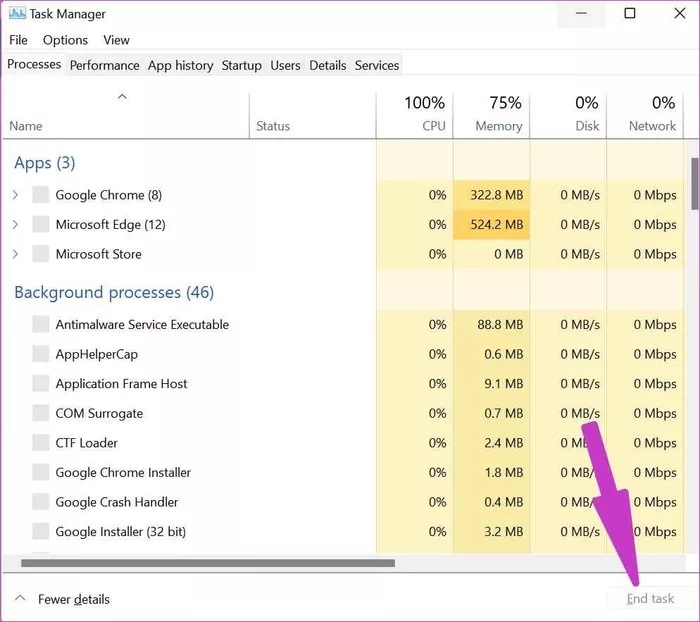
Task: Click the Microsoft Edge process icon
Action: pyautogui.click(x=41, y=225)
